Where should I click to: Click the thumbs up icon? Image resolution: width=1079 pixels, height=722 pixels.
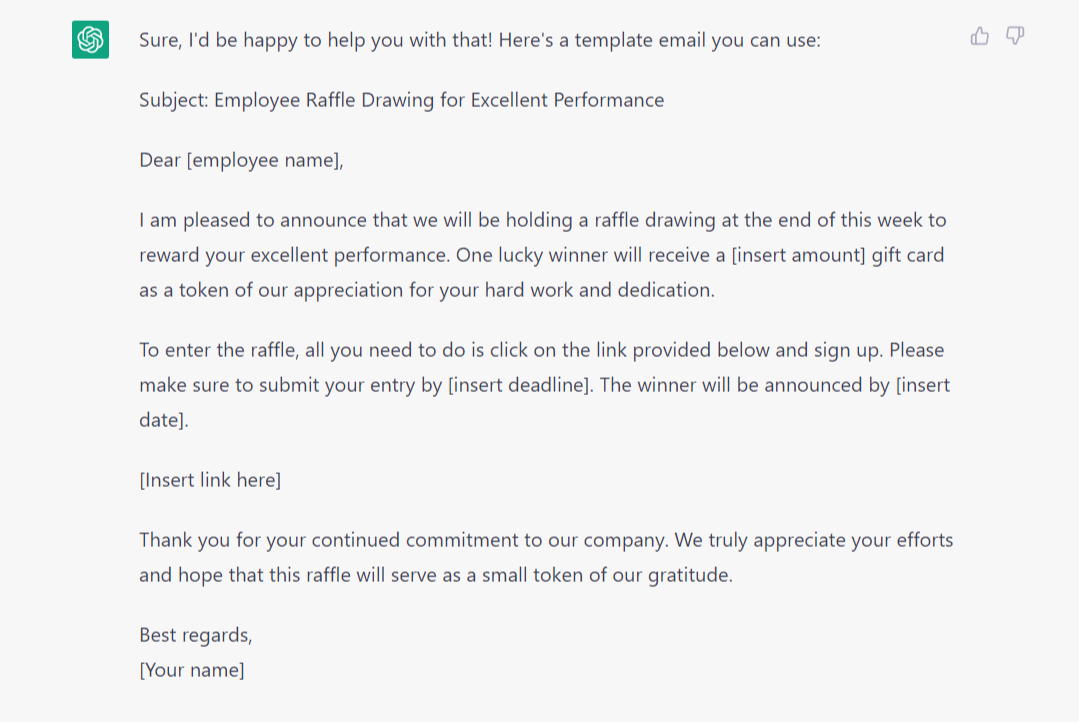pyautogui.click(x=979, y=37)
